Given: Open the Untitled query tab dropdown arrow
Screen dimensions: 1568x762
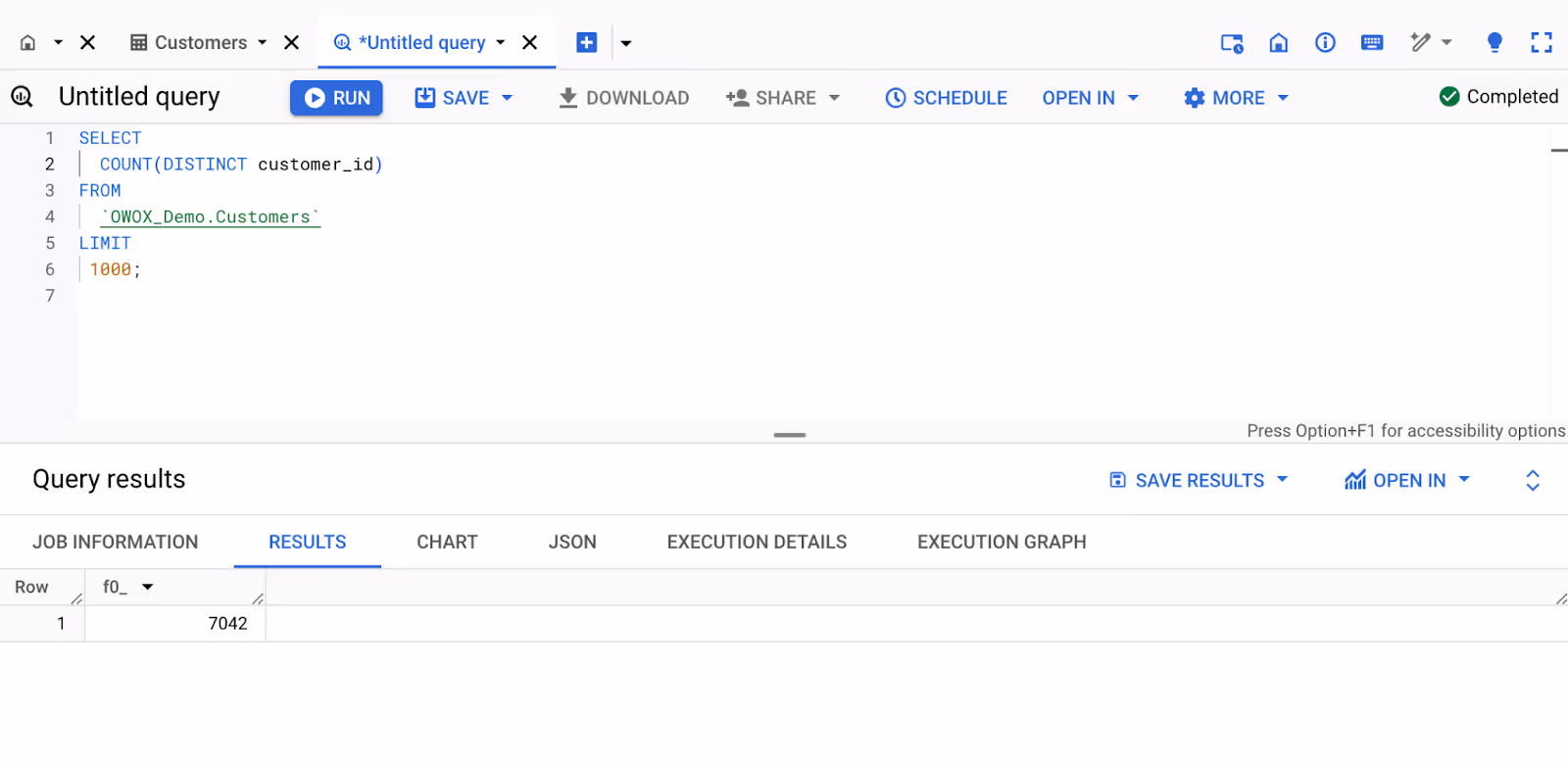Looking at the screenshot, I should coord(500,43).
